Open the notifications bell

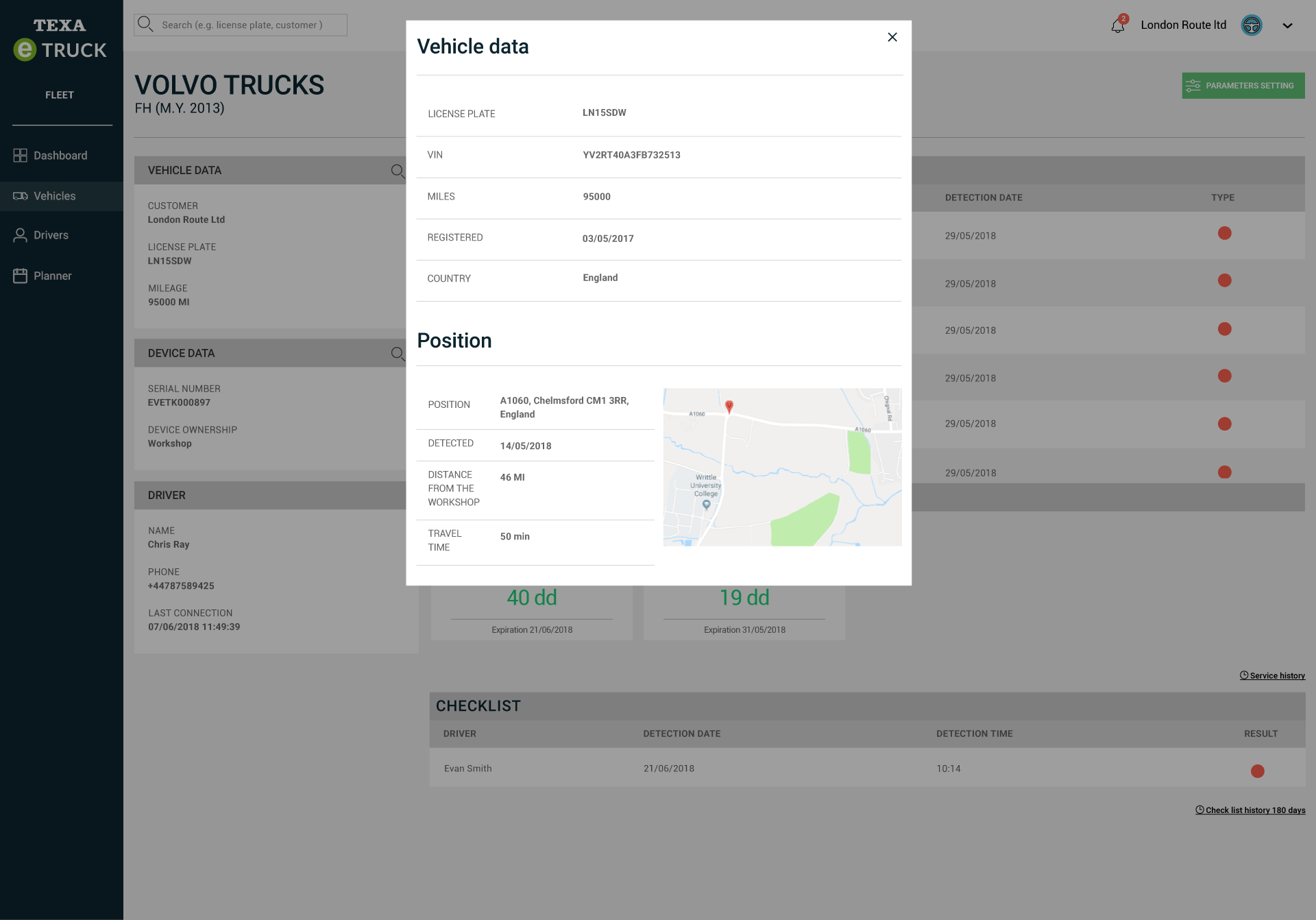coord(1118,25)
